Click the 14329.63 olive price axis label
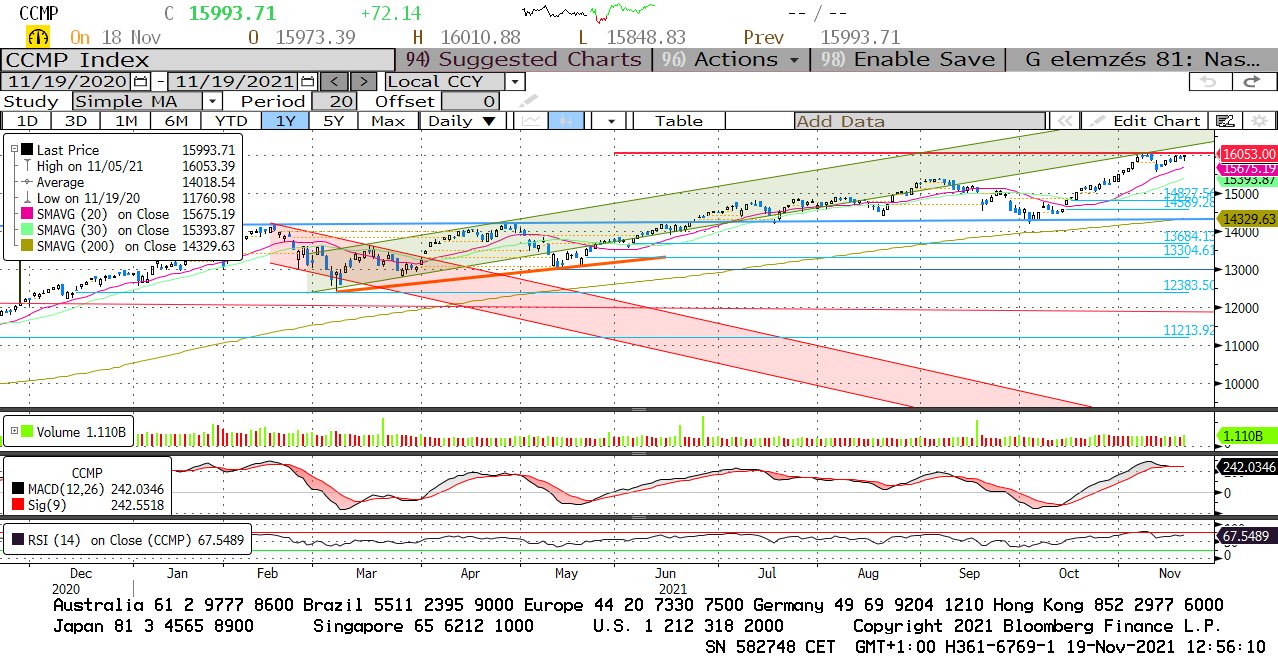This screenshot has height=670, width=1278. pos(1247,218)
